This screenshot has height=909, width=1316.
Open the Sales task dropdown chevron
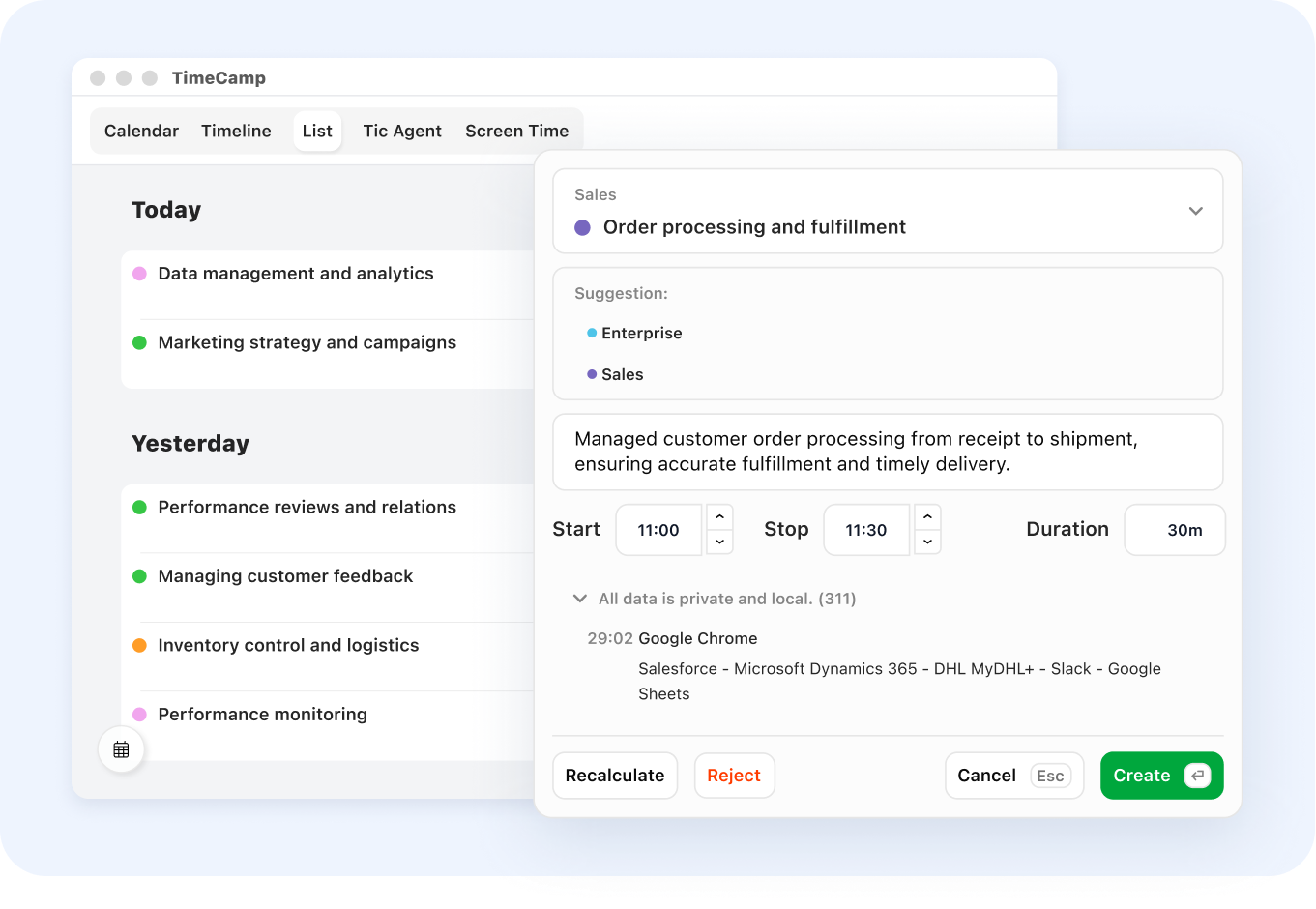[1195, 211]
